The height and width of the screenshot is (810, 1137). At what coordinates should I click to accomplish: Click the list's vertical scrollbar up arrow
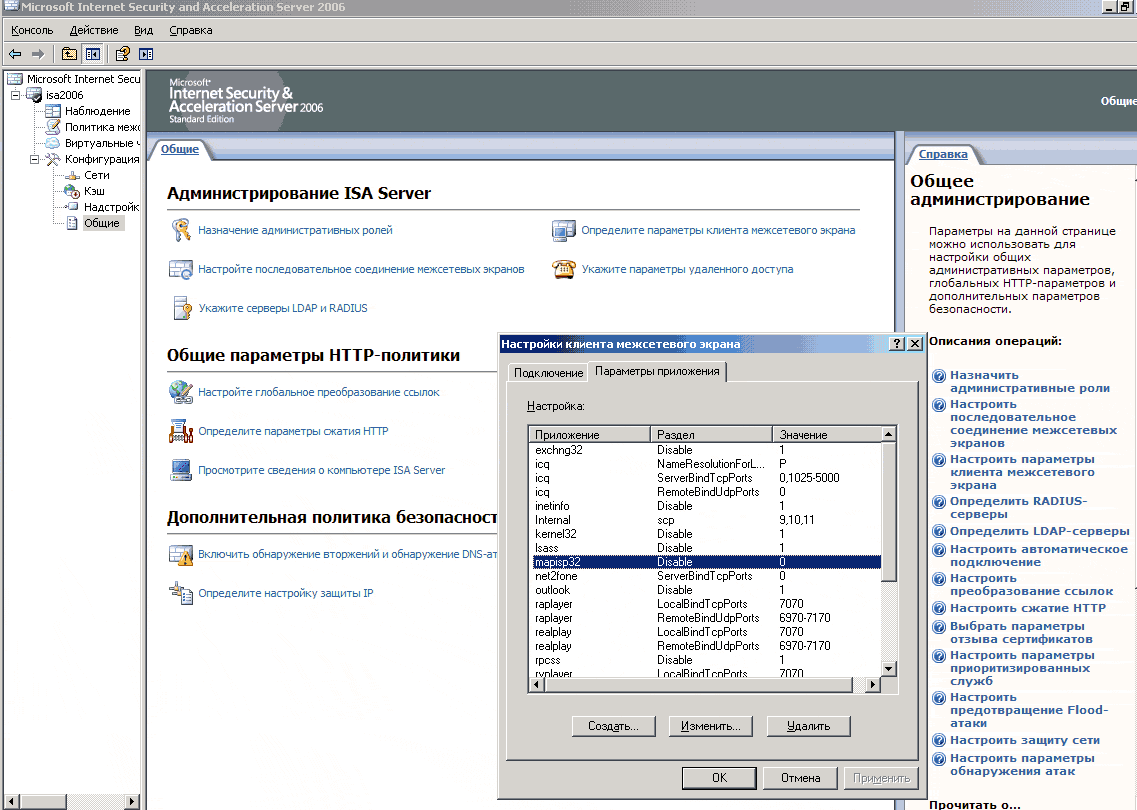pos(888,434)
